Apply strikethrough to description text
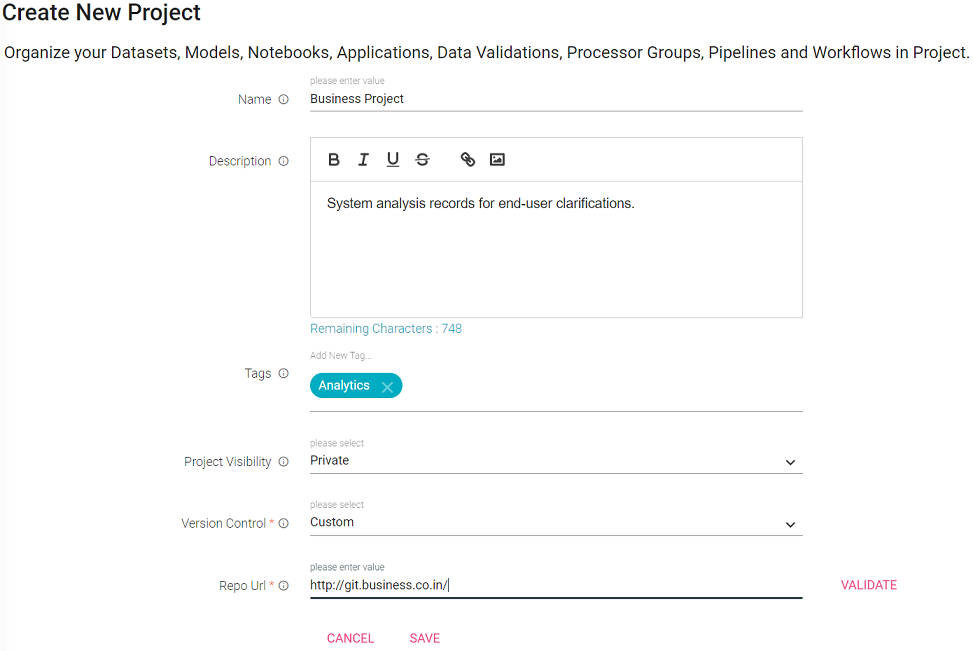The image size is (973, 651). pos(423,159)
